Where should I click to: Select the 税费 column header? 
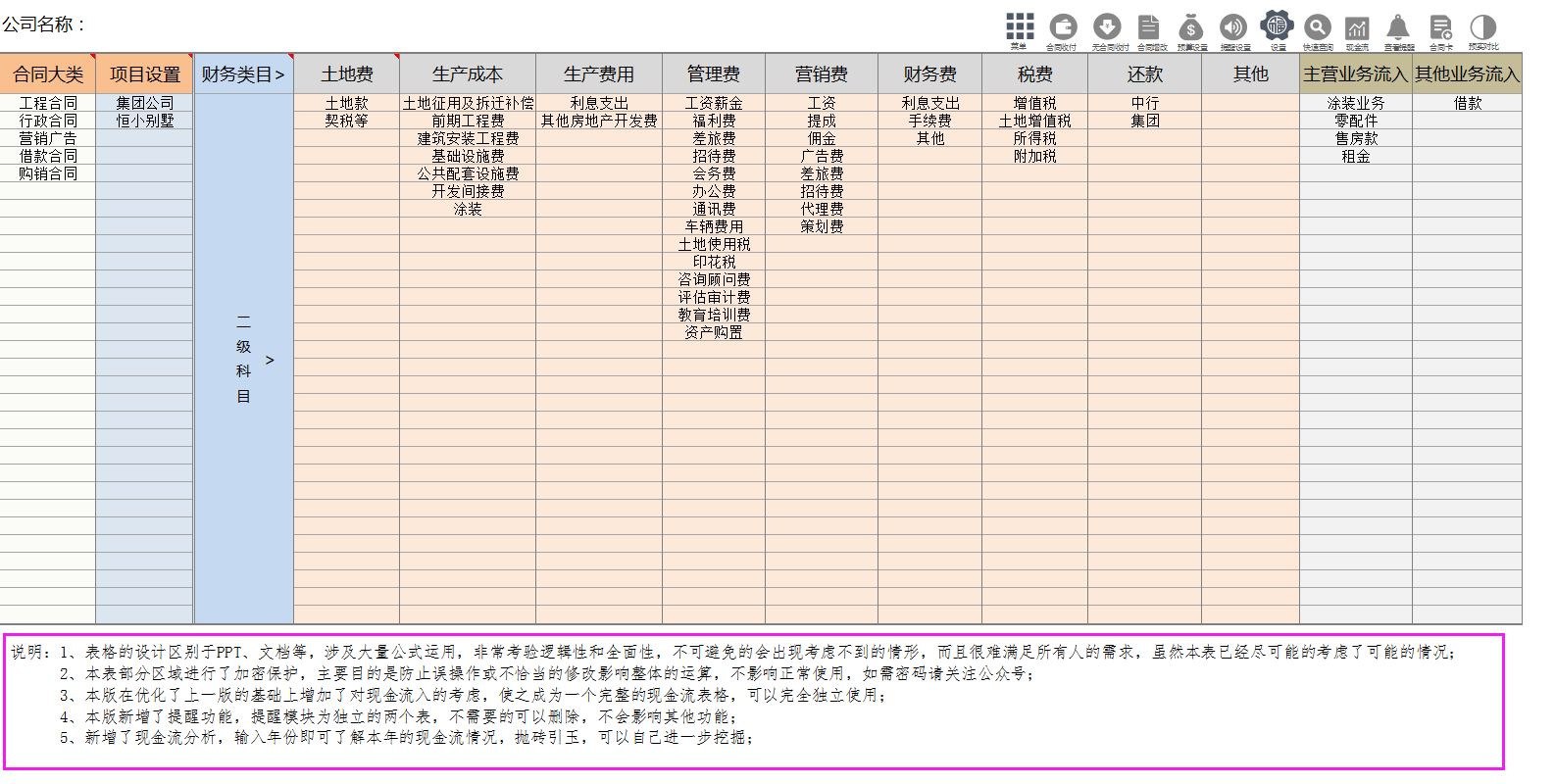(x=1035, y=74)
